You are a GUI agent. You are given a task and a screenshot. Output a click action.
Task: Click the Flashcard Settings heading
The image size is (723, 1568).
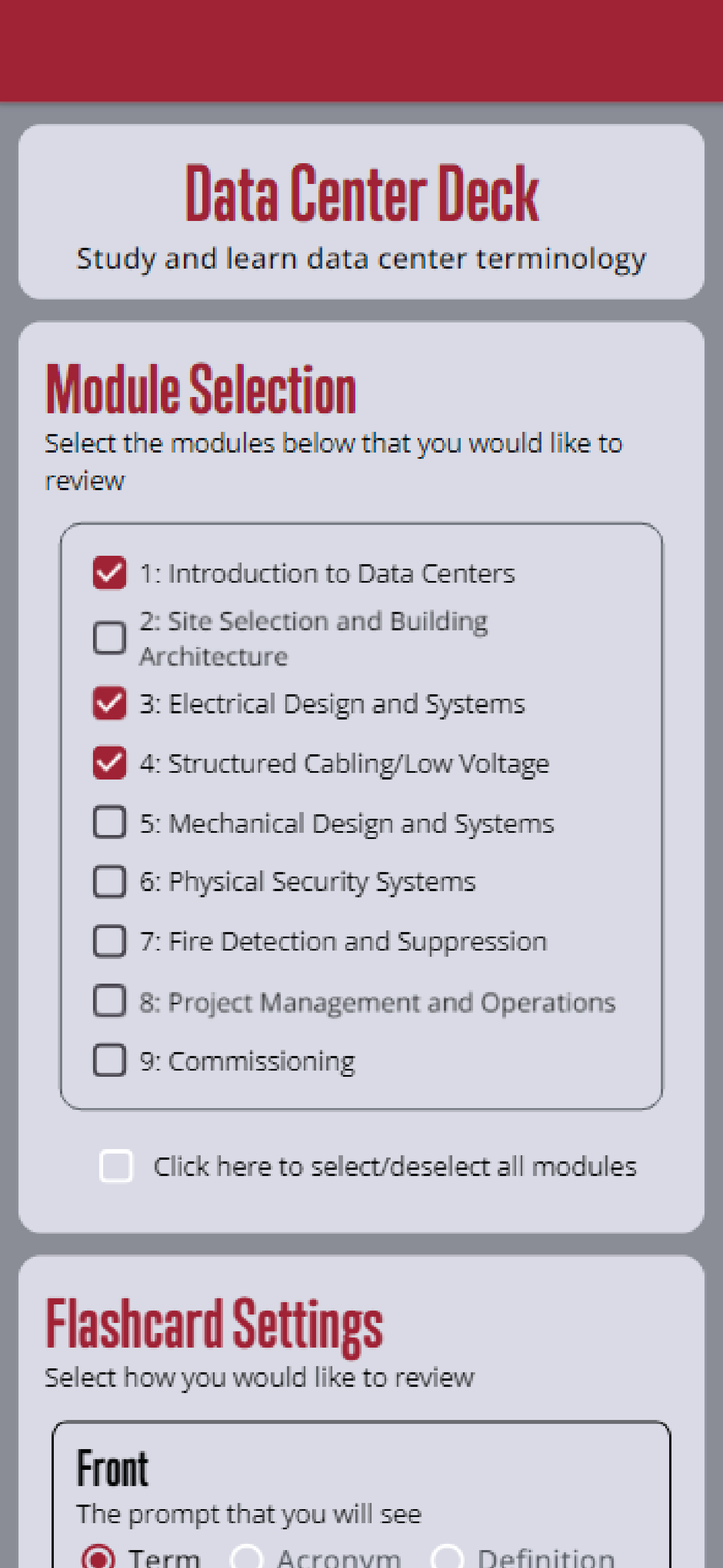pyautogui.click(x=214, y=1324)
